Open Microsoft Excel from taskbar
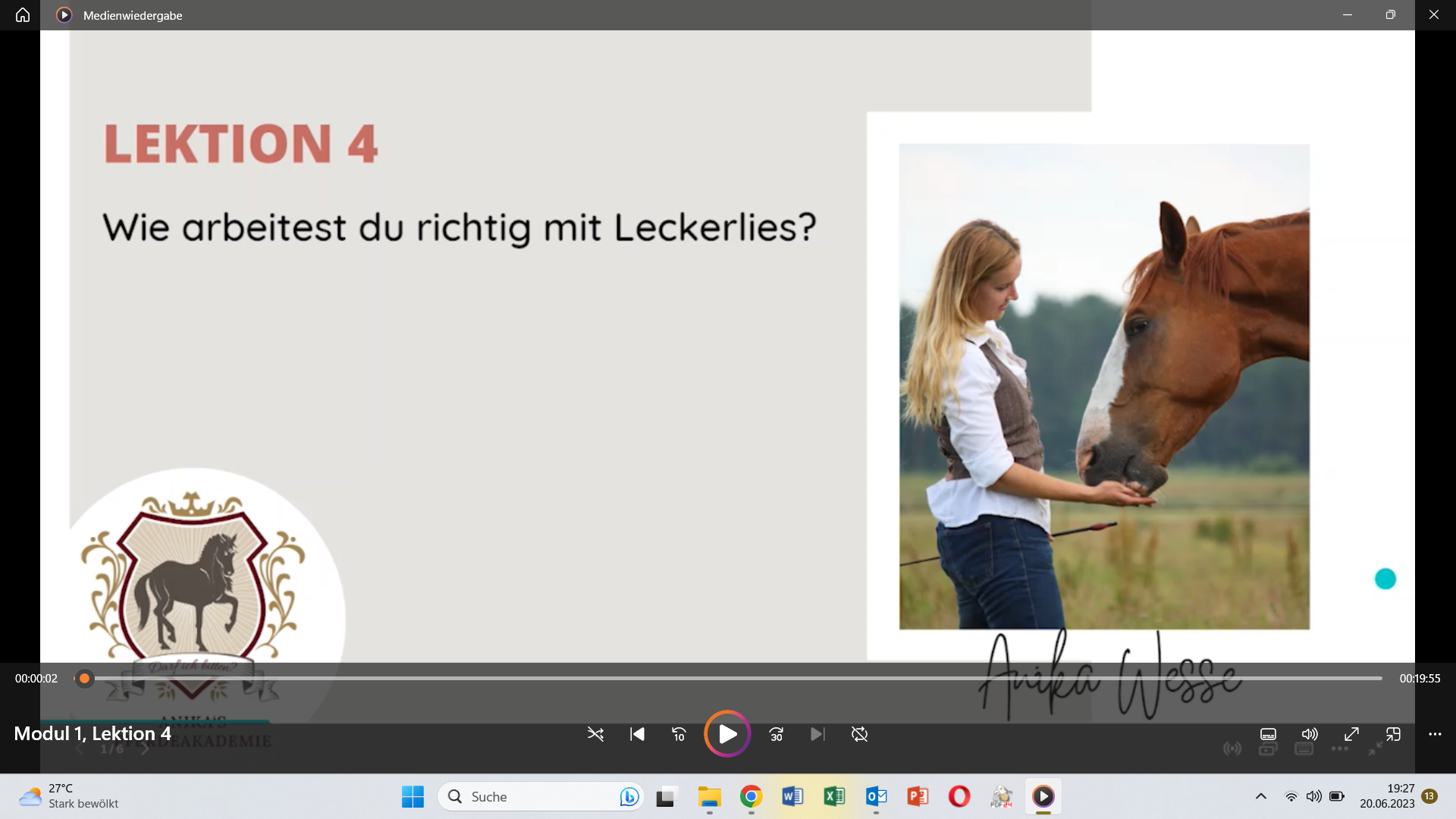The height and width of the screenshot is (819, 1456). (x=834, y=796)
